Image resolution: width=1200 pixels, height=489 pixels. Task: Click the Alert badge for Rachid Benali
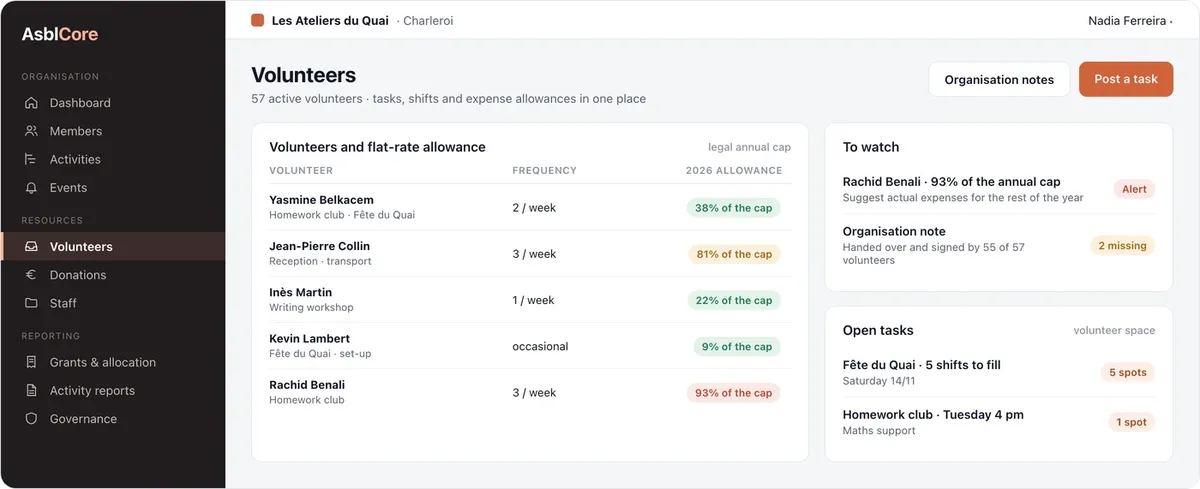click(1134, 188)
